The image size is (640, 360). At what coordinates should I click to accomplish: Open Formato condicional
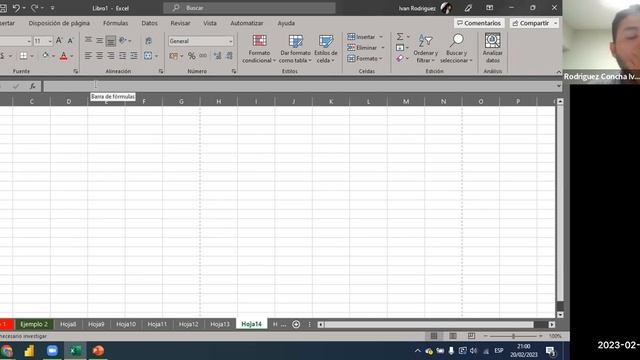coord(259,49)
